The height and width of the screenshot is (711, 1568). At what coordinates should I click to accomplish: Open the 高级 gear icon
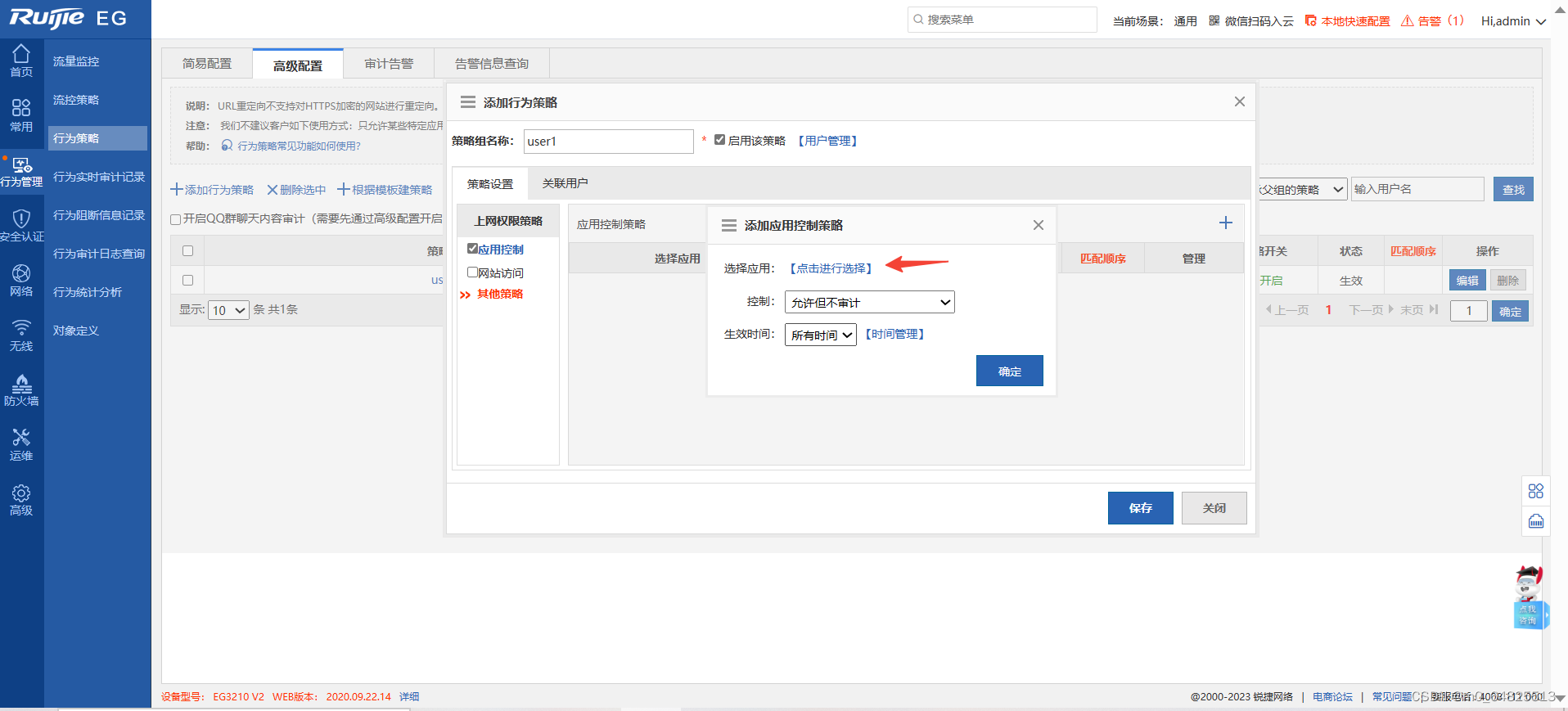coord(21,499)
